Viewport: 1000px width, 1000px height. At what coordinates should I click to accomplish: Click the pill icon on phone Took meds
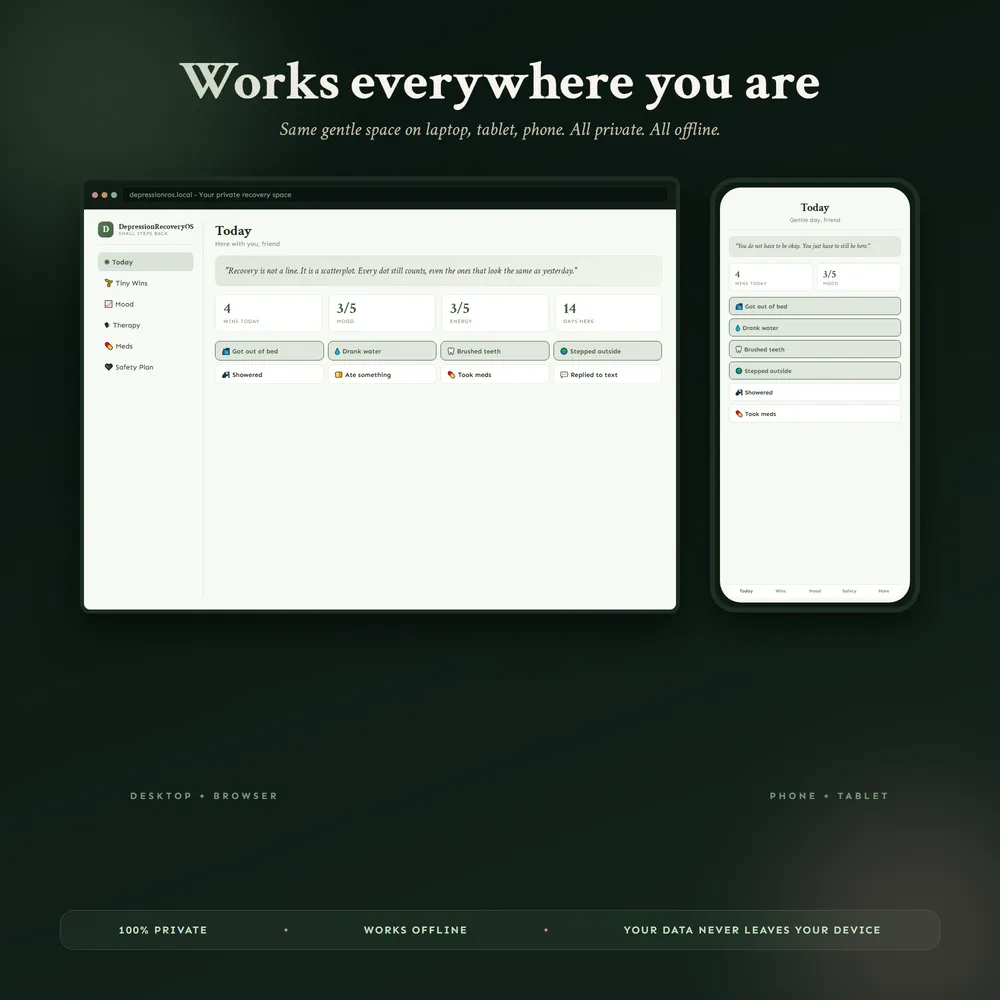tap(739, 414)
